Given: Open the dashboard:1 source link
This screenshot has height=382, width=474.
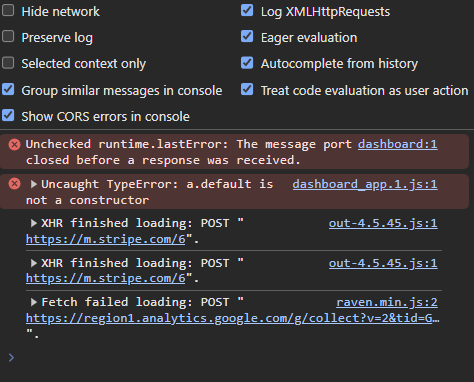Looking at the screenshot, I should tap(398, 144).
